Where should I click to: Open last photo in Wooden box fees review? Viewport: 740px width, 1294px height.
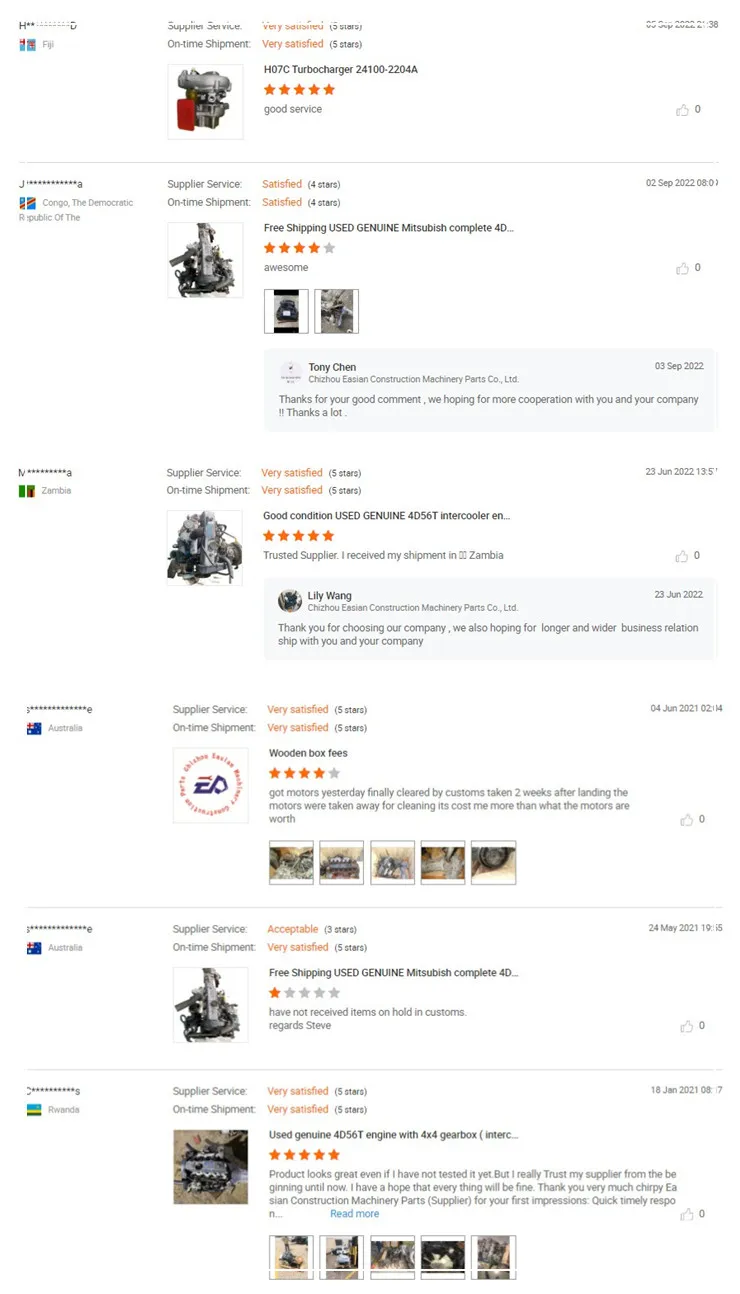tap(494, 863)
